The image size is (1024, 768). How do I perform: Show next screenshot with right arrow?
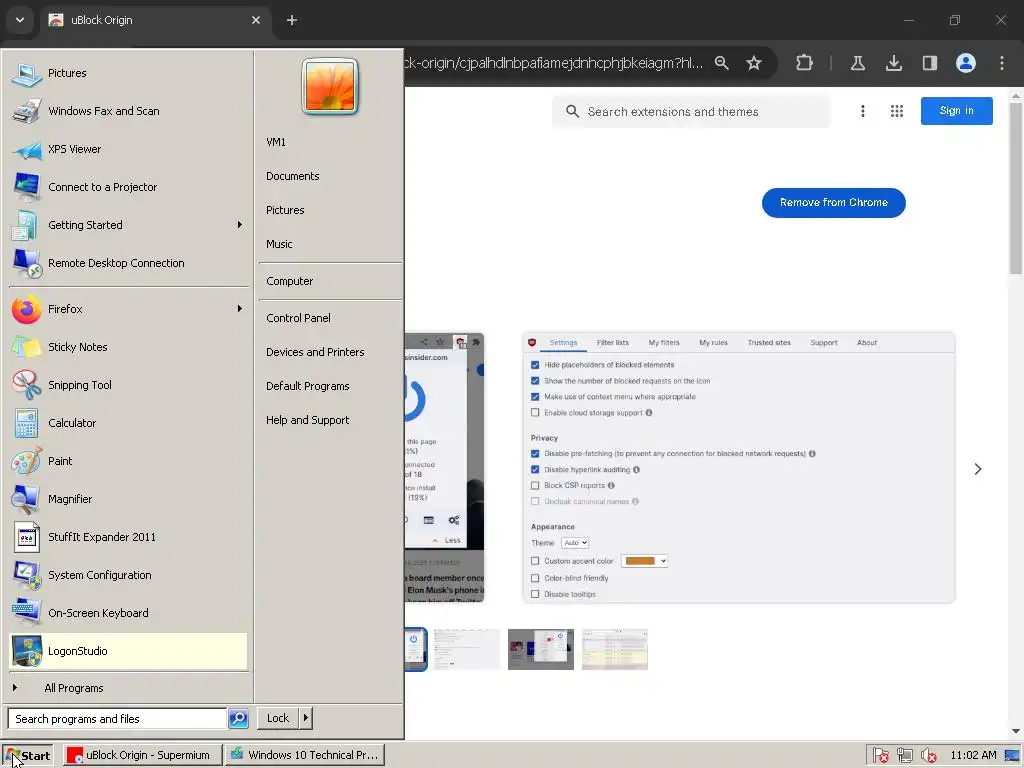pos(977,469)
